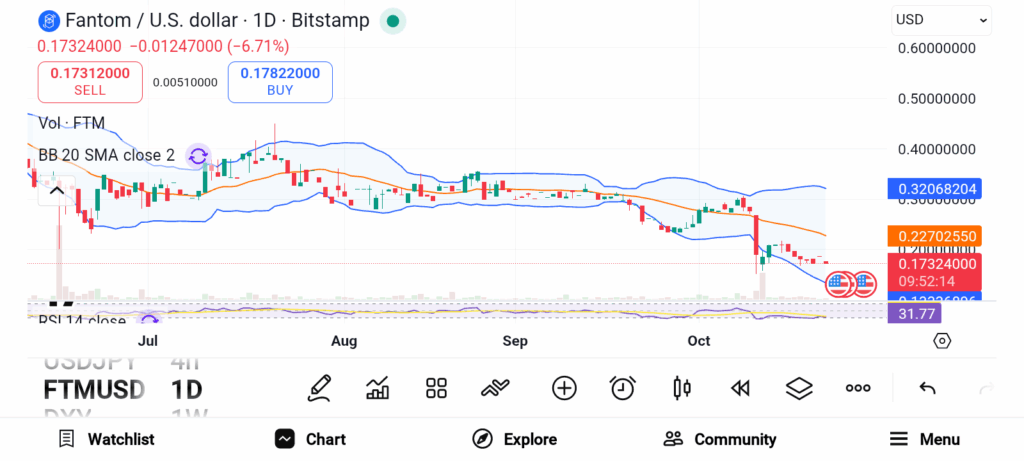Viewport: 1024px width, 461px height.
Task: Open the candlestick chart type icon
Action: pyautogui.click(x=682, y=388)
